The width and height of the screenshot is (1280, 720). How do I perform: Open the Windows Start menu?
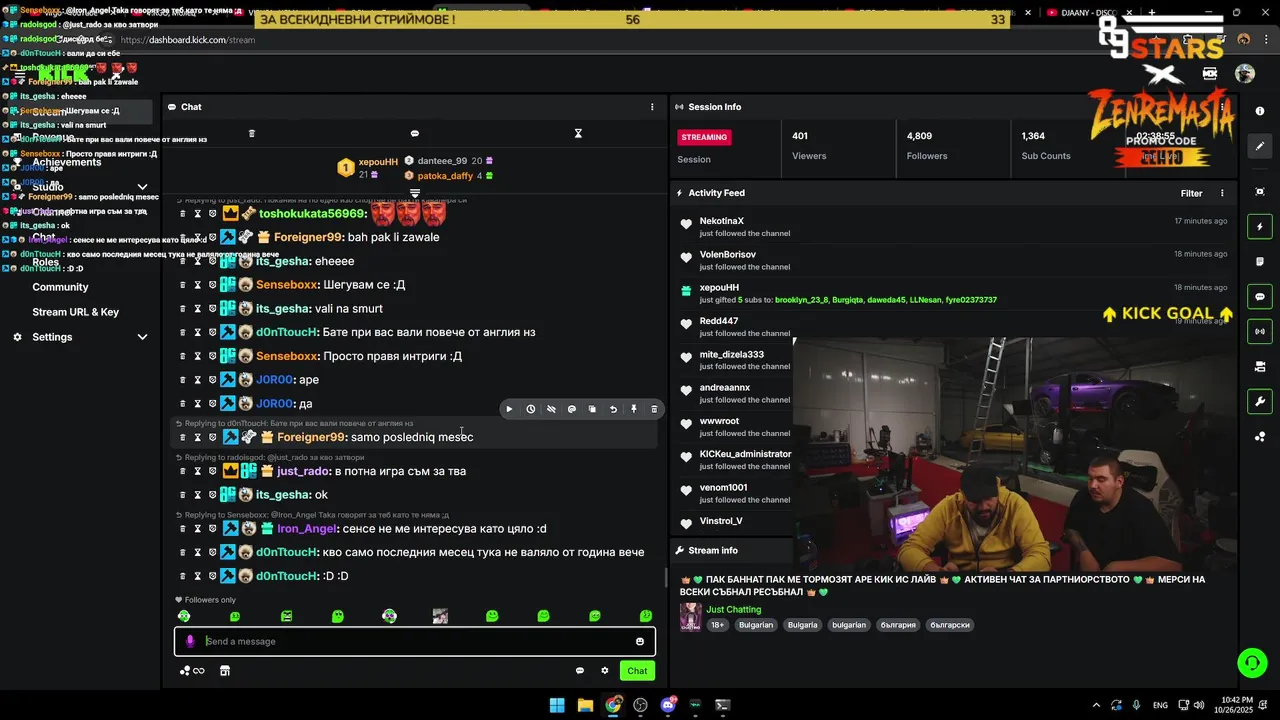(557, 705)
